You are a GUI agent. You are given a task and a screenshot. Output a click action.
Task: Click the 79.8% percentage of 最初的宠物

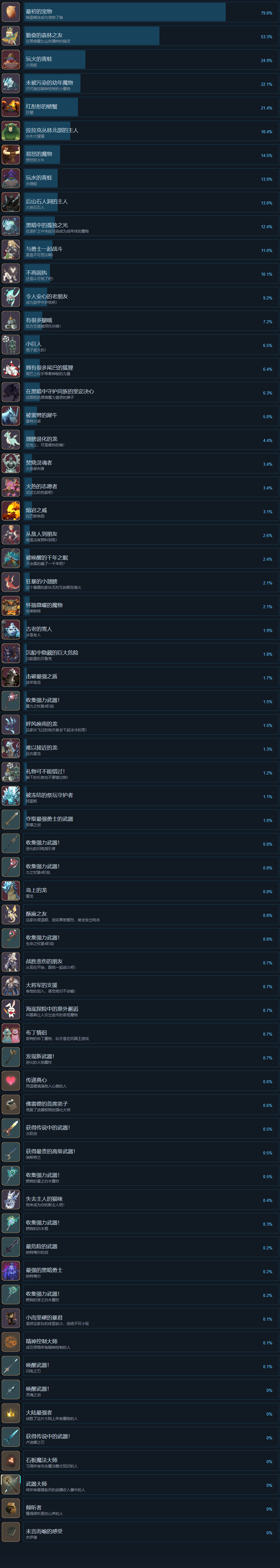pos(267,13)
